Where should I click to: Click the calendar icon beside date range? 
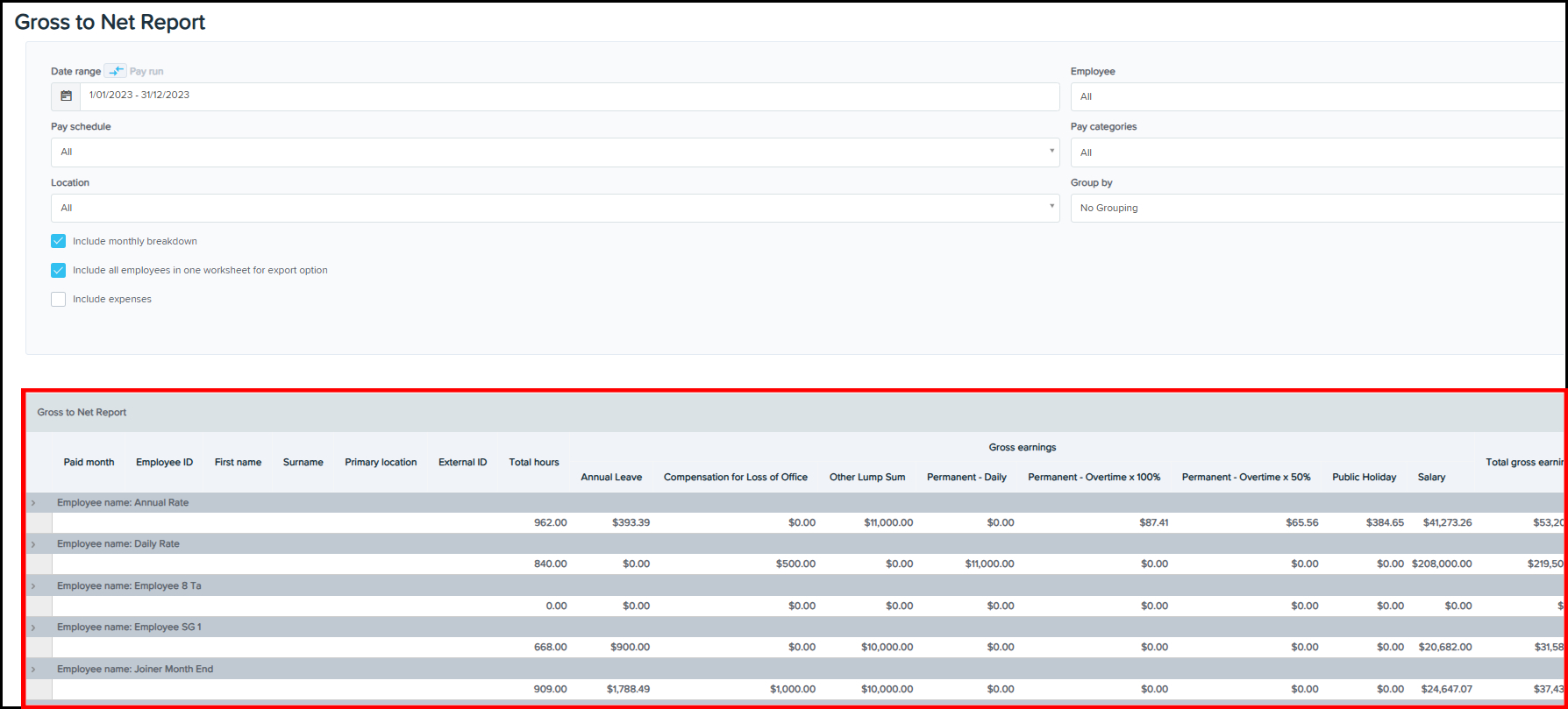click(x=66, y=96)
